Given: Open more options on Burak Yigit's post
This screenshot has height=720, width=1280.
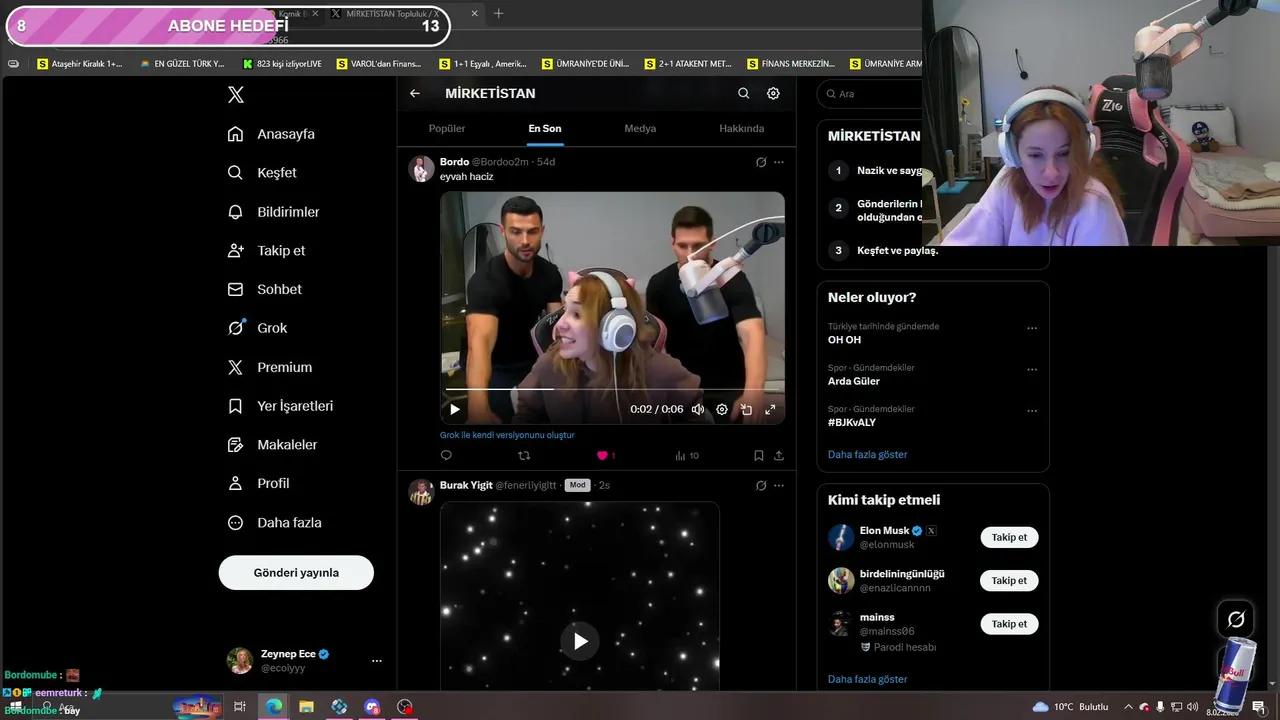Looking at the screenshot, I should pos(779,485).
